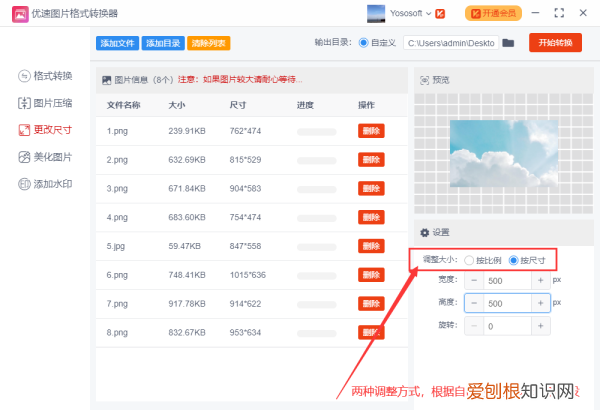Click the red icon beside Yososoft
Image resolution: width=600 pixels, height=410 pixels.
coord(440,14)
